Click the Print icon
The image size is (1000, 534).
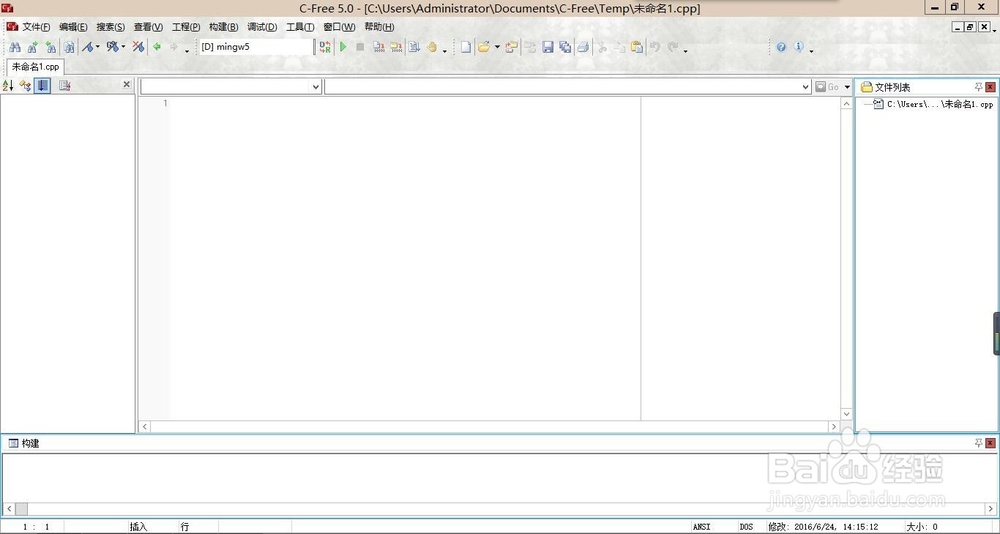tap(583, 47)
